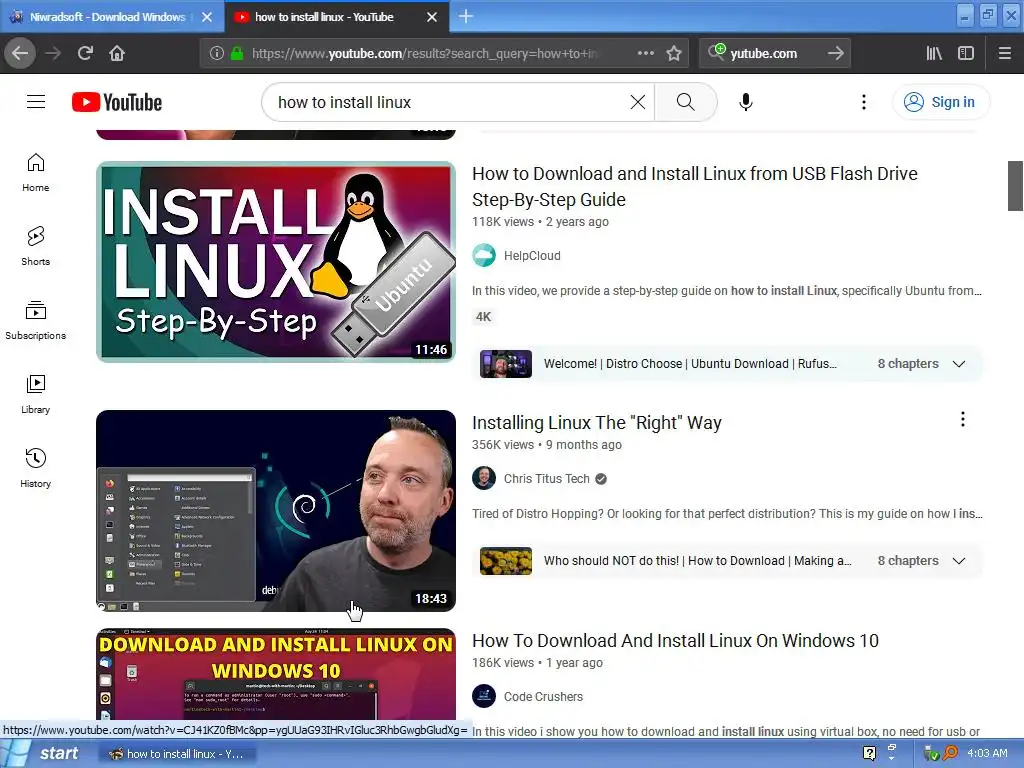Image resolution: width=1024 pixels, height=768 pixels.
Task: Open Welcome chapter preview thumbnail
Action: [x=505, y=364]
